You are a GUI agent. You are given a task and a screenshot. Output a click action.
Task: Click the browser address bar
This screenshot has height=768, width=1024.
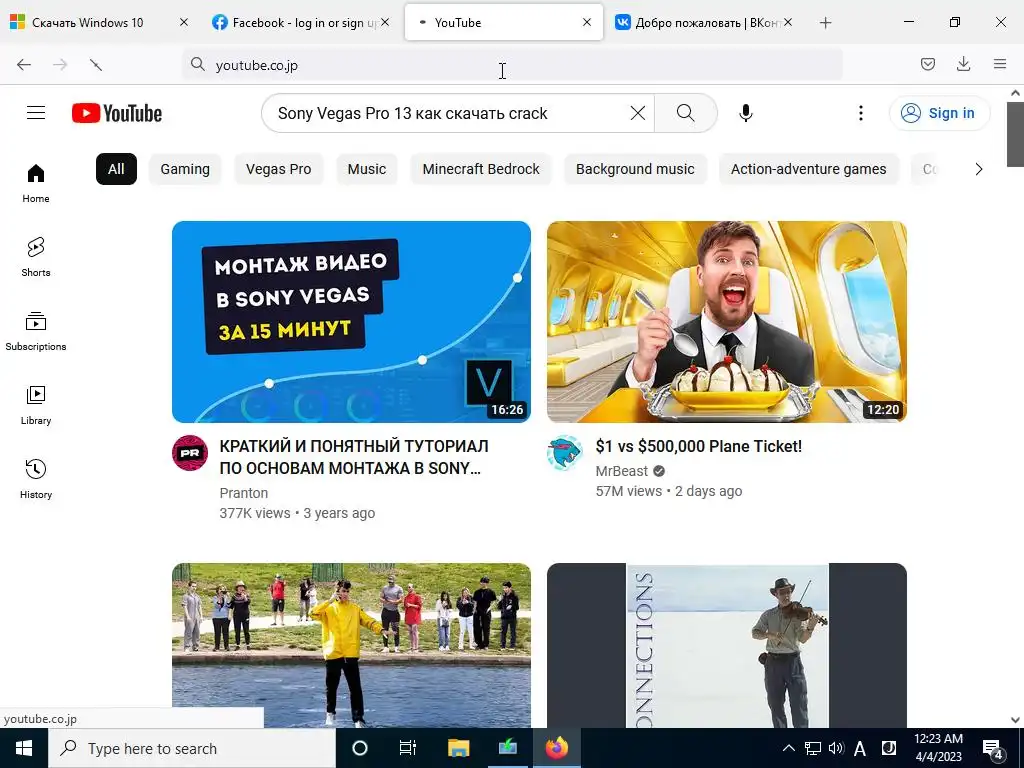(x=513, y=65)
